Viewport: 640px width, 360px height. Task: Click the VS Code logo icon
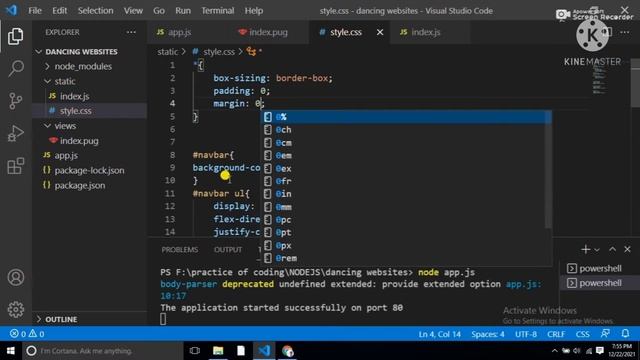coord(11,10)
